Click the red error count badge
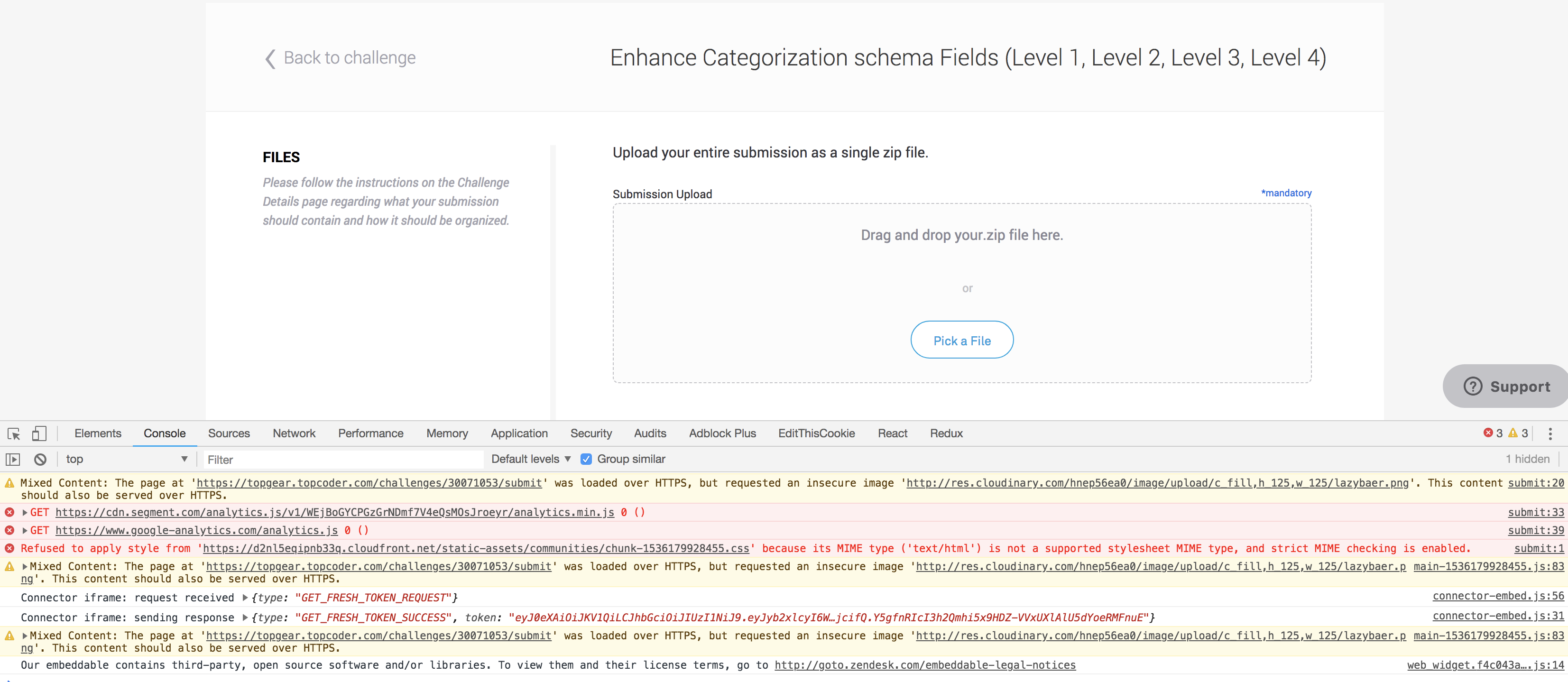1568x682 pixels. pos(1493,433)
